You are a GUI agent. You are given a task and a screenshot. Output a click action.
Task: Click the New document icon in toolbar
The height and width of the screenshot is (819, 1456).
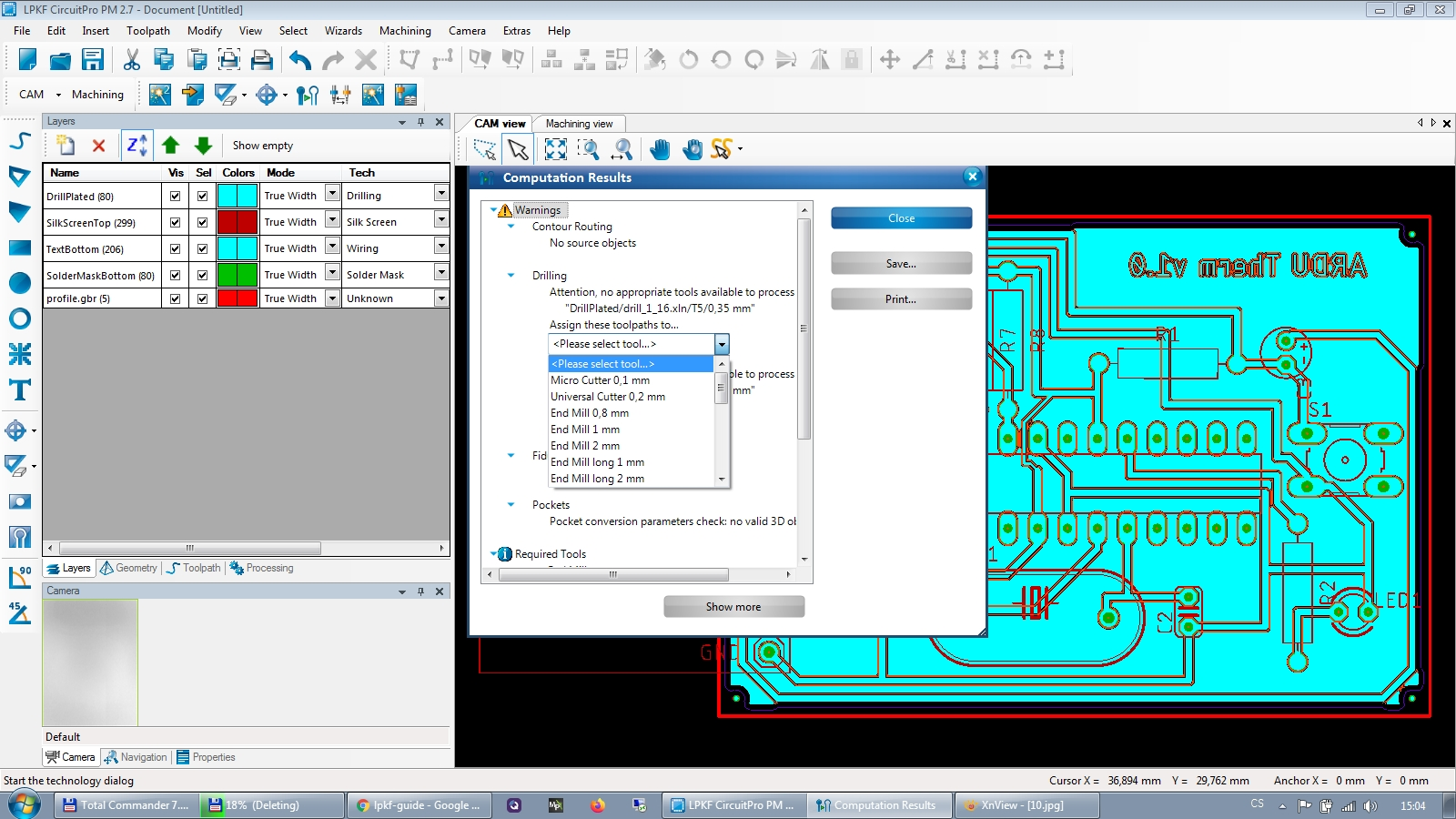click(27, 60)
